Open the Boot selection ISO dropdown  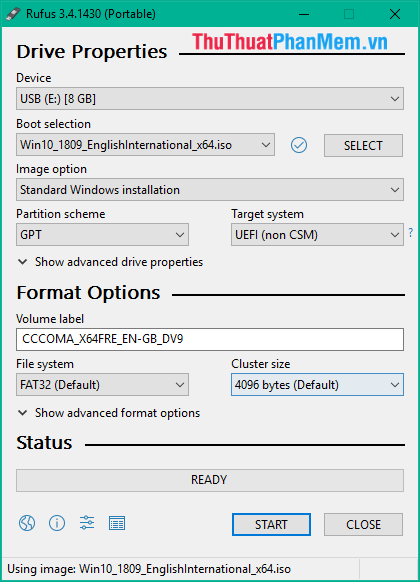click(145, 145)
